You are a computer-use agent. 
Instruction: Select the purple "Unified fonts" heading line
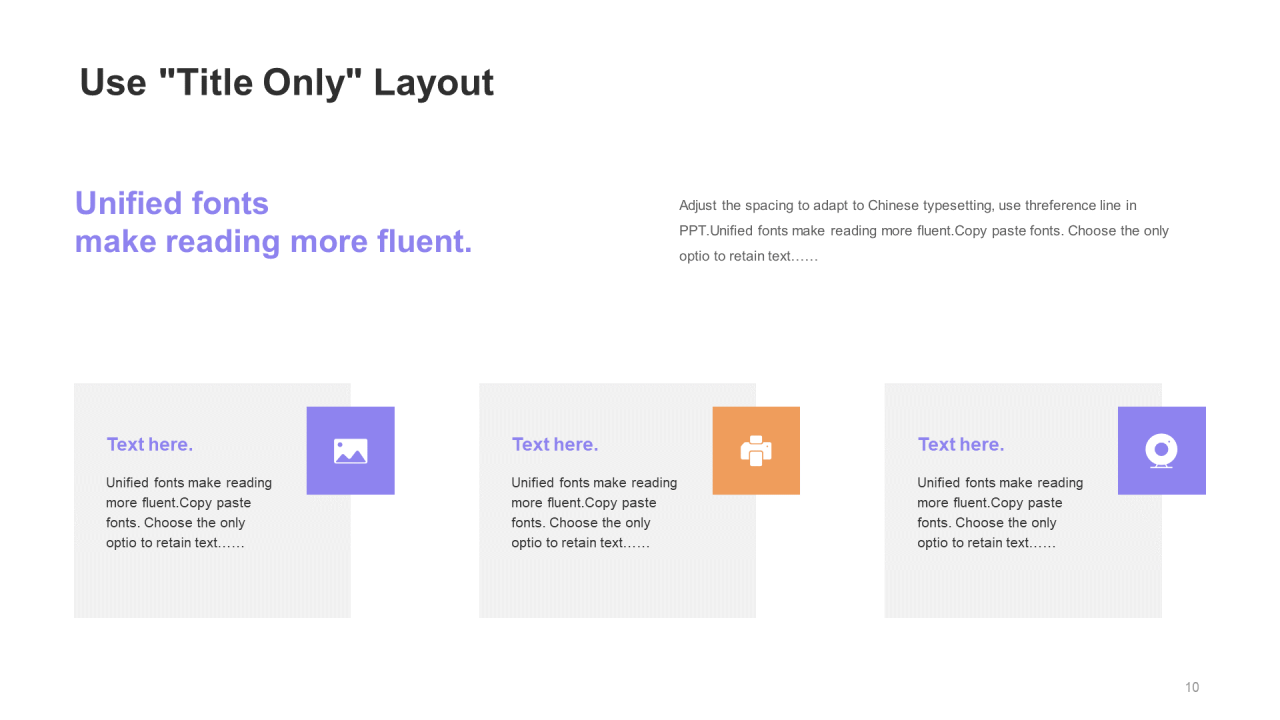(172, 203)
